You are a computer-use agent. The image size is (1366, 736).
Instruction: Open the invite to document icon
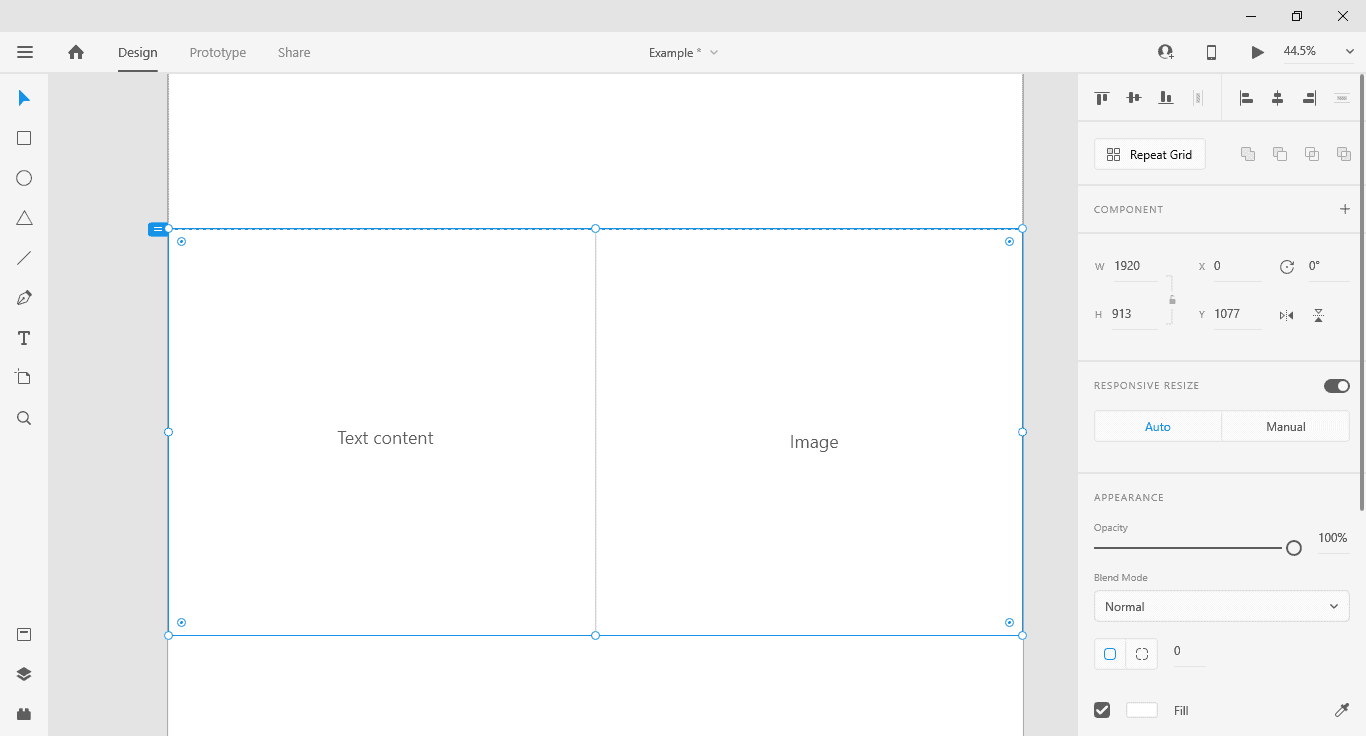1166,52
